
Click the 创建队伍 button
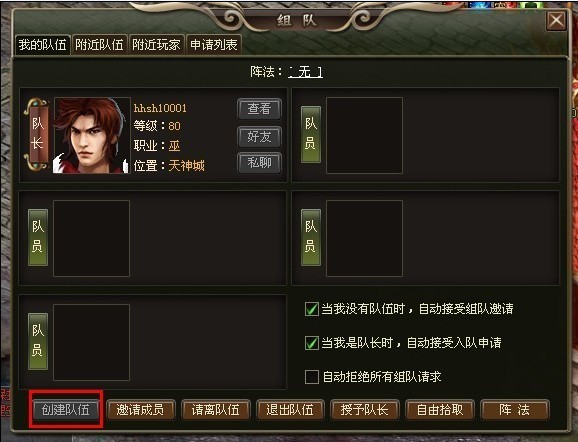[x=66, y=410]
